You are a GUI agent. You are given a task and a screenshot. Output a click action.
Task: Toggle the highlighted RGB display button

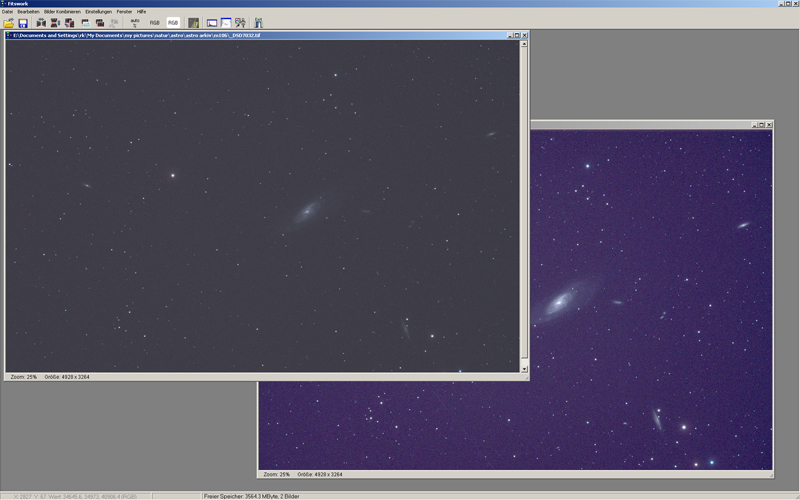(x=173, y=22)
